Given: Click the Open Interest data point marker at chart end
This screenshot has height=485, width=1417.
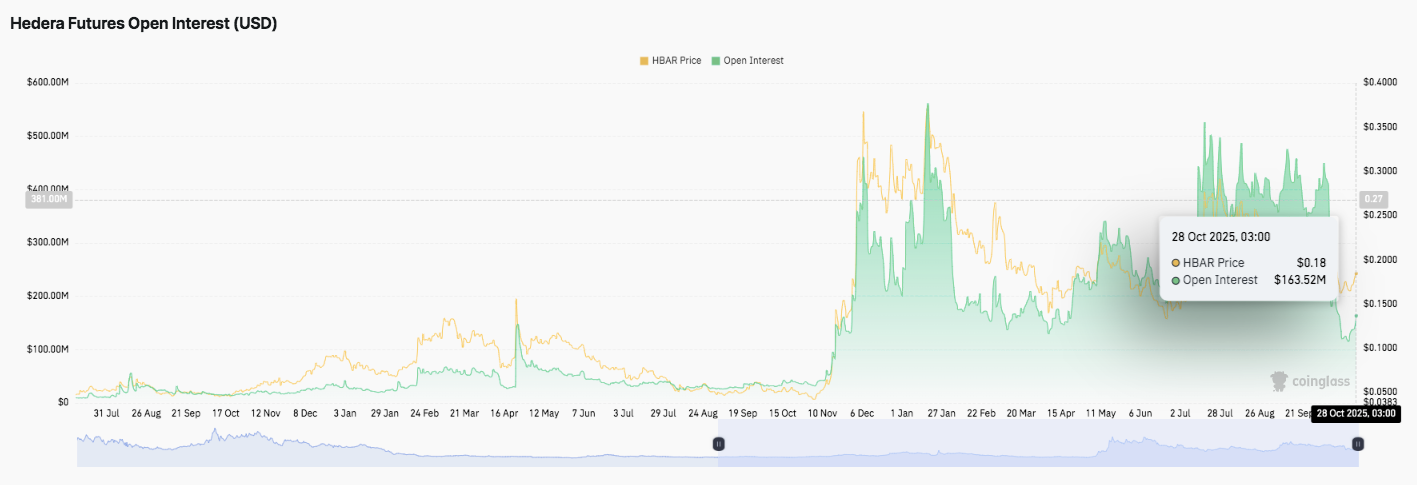Looking at the screenshot, I should click(1356, 316).
